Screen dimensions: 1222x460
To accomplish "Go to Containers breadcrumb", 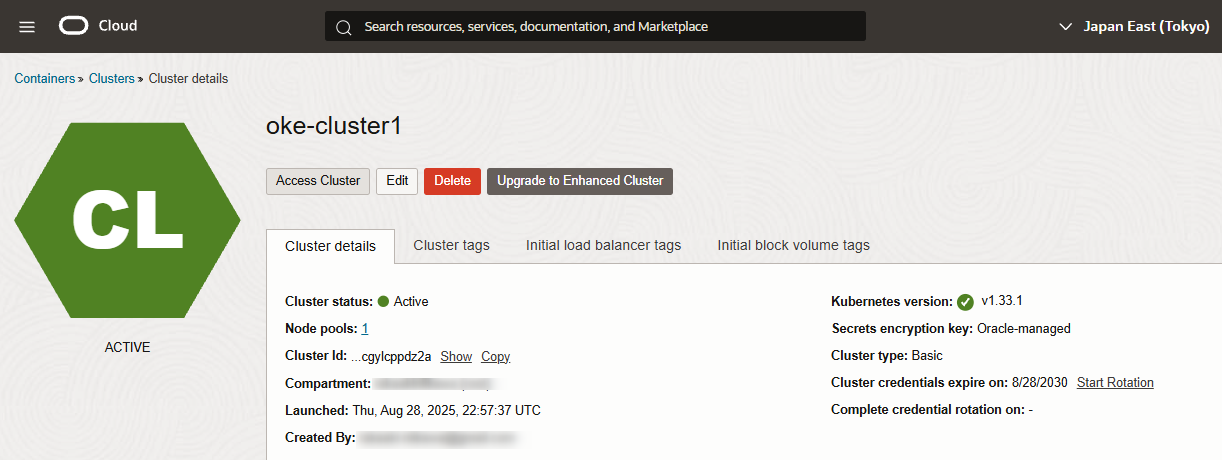I will coord(44,78).
